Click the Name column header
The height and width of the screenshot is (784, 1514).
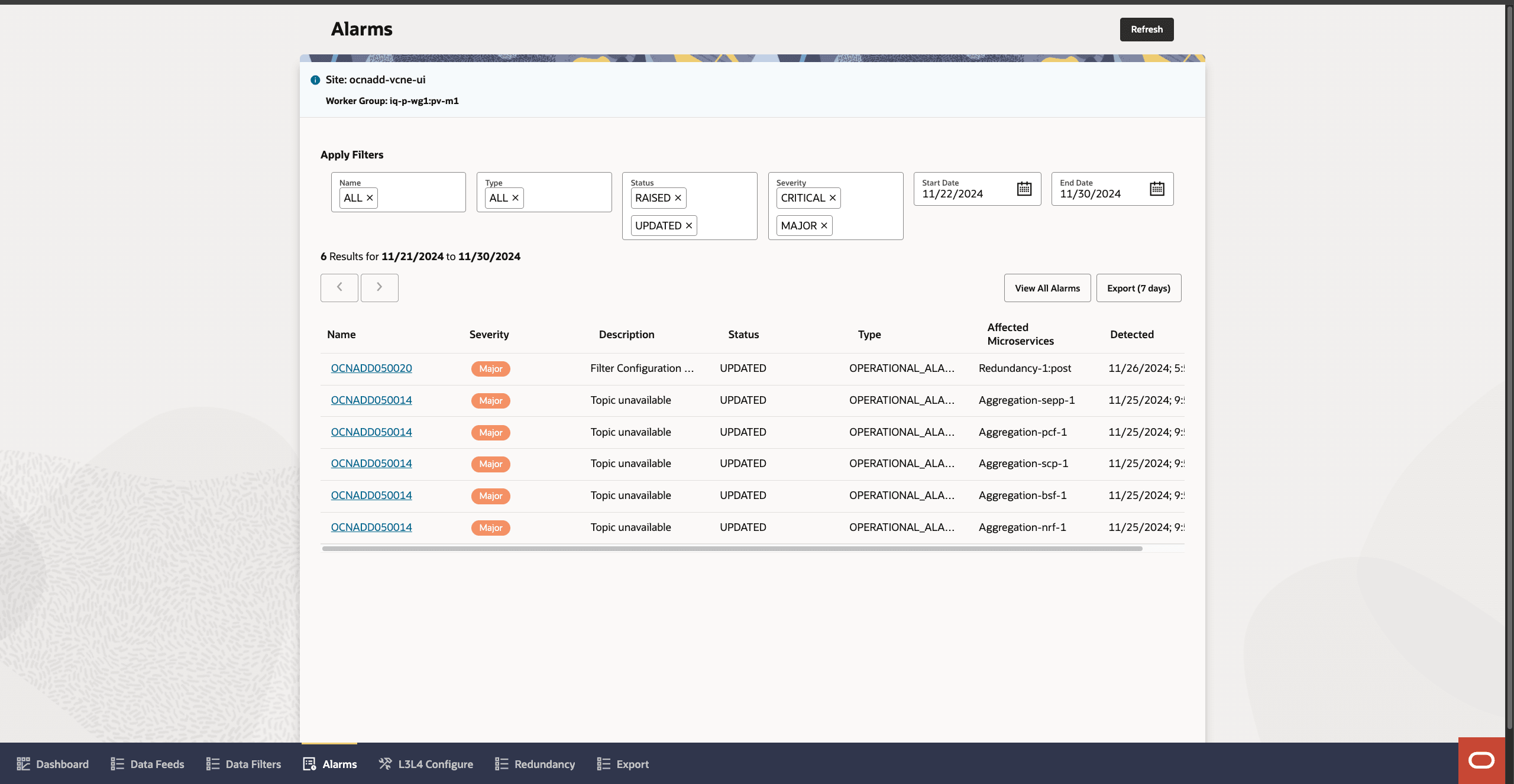click(x=341, y=335)
